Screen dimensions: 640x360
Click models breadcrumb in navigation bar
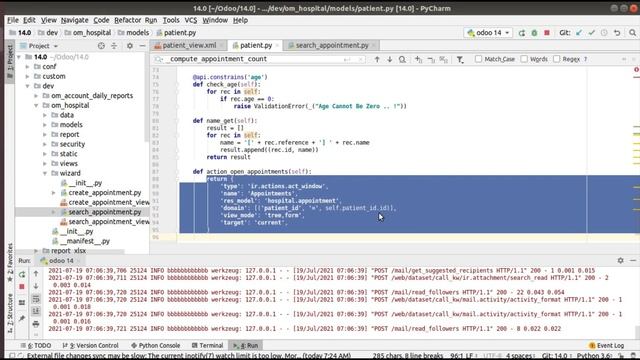(x=133, y=33)
